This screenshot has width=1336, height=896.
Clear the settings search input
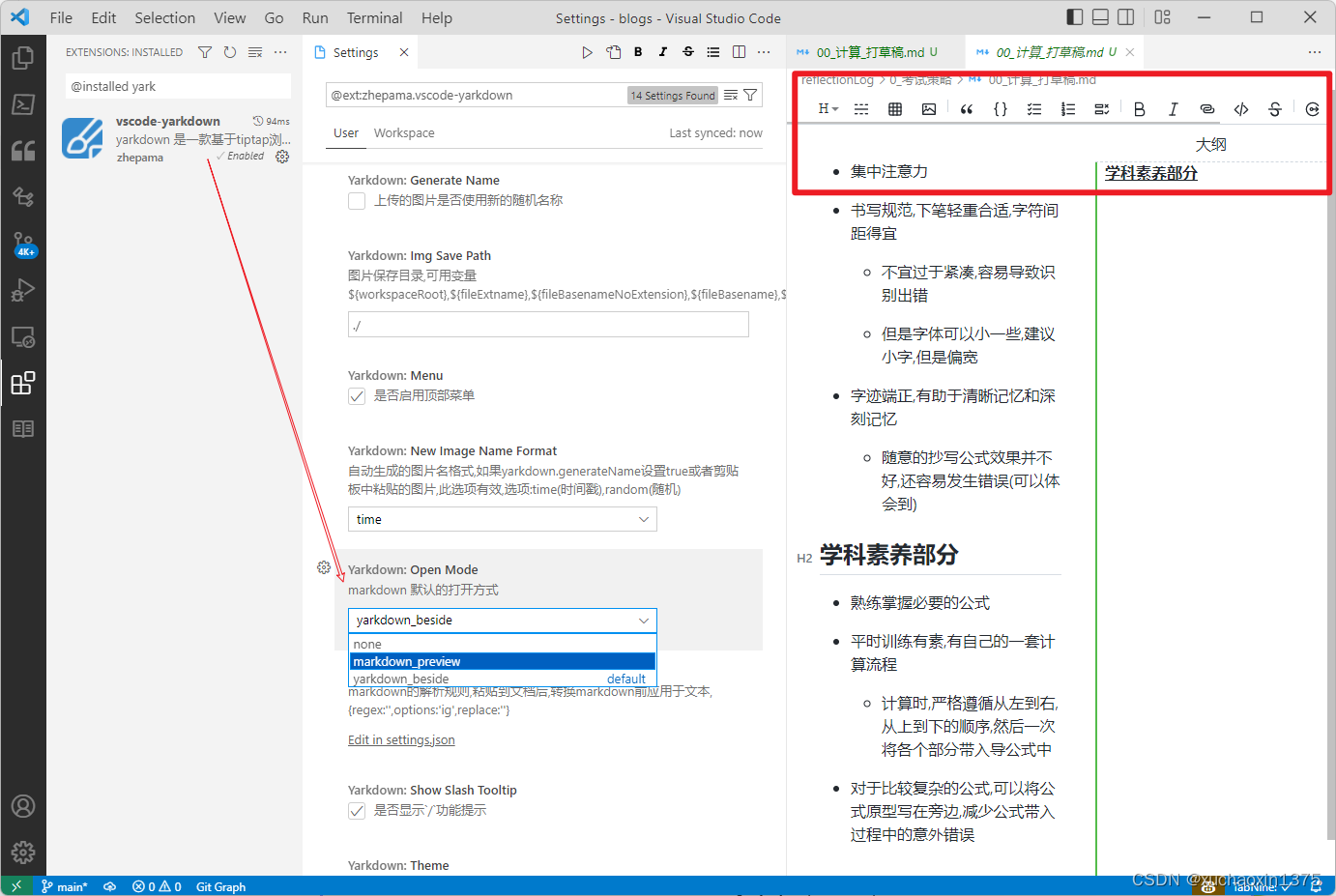731,95
